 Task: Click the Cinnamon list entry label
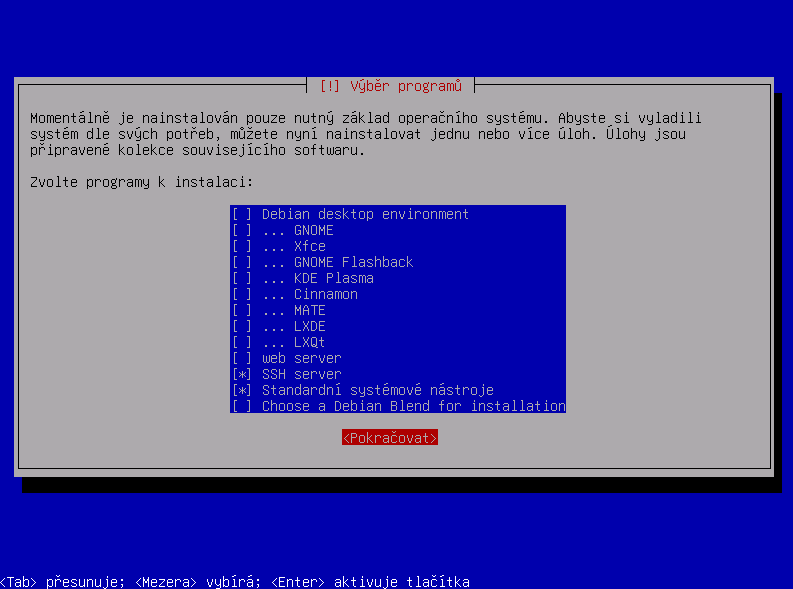tap(326, 294)
